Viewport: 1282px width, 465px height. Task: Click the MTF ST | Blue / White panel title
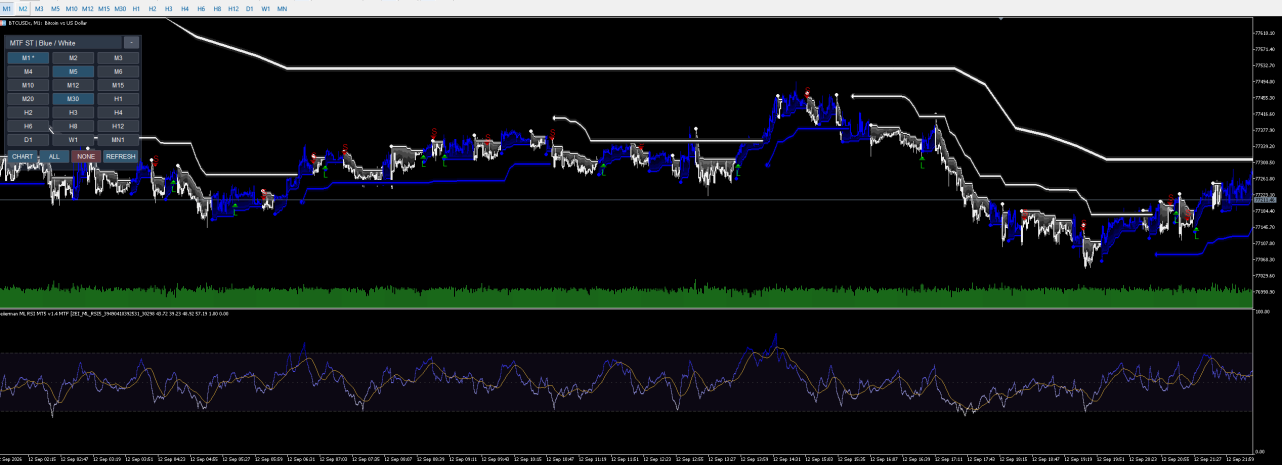[42, 43]
